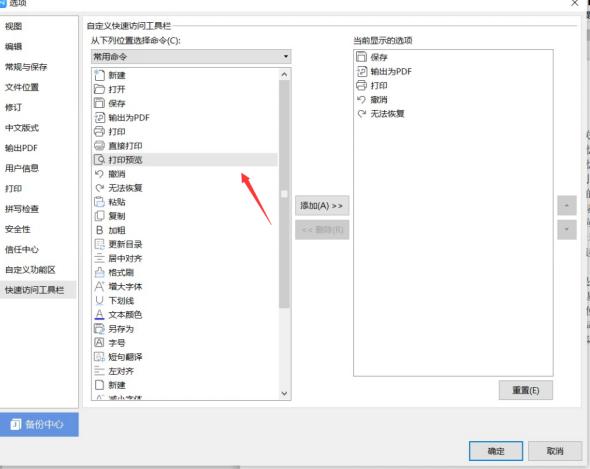Click the 取消 cancel button

(x=555, y=451)
